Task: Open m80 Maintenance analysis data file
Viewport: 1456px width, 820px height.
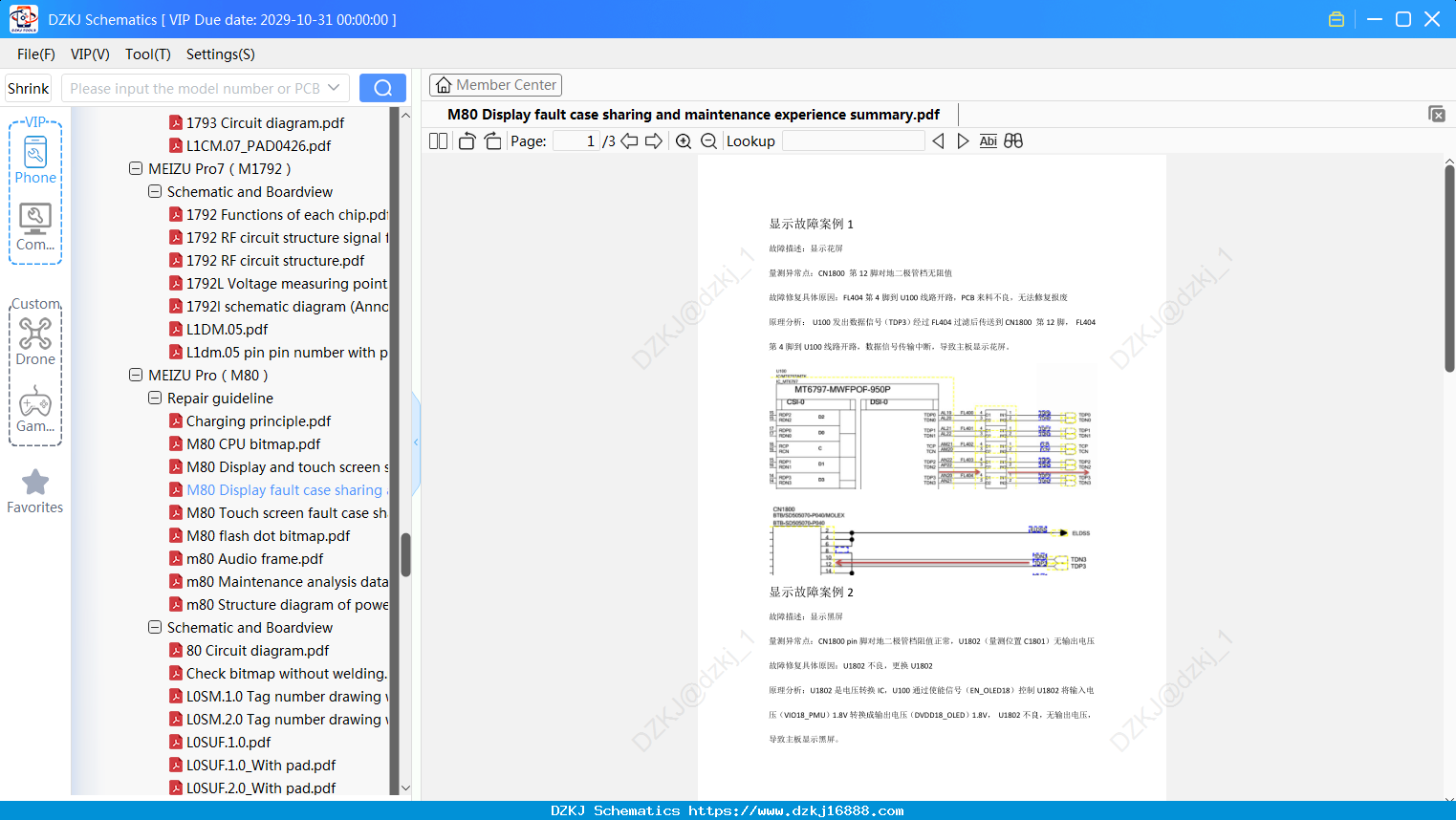Action: pos(278,582)
